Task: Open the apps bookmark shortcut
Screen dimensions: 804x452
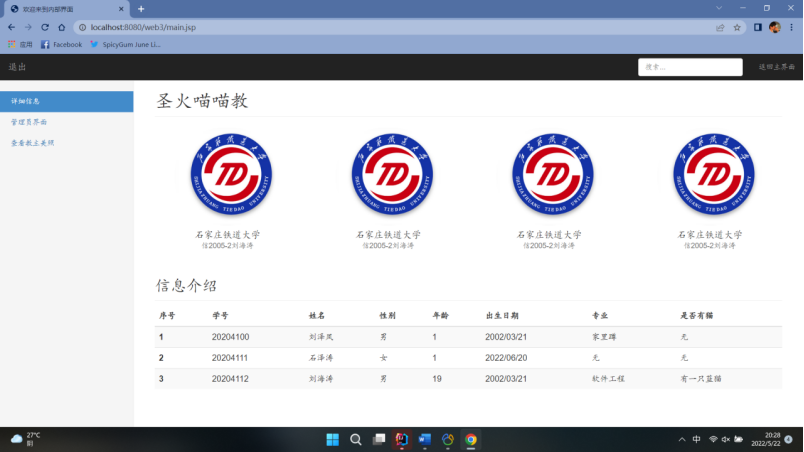Action: click(x=20, y=45)
